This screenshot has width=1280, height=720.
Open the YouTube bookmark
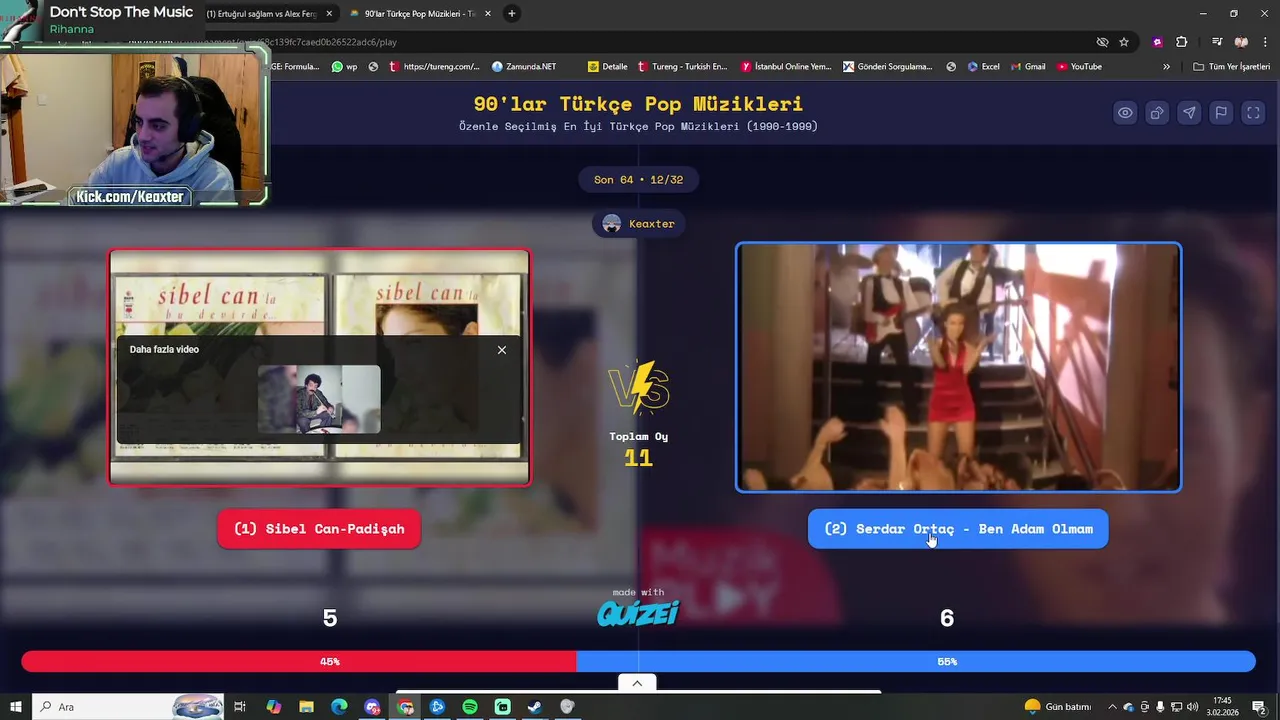pyautogui.click(x=1080, y=67)
